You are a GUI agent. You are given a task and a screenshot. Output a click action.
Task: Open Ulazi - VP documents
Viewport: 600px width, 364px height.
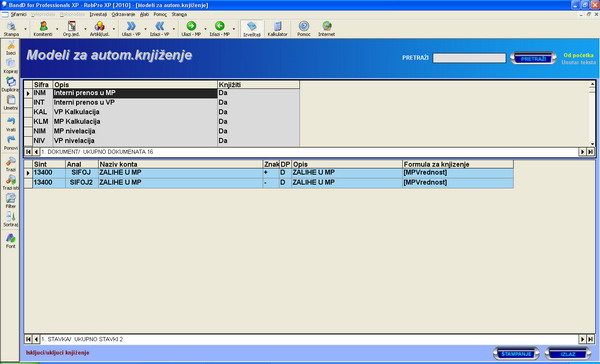(x=131, y=29)
